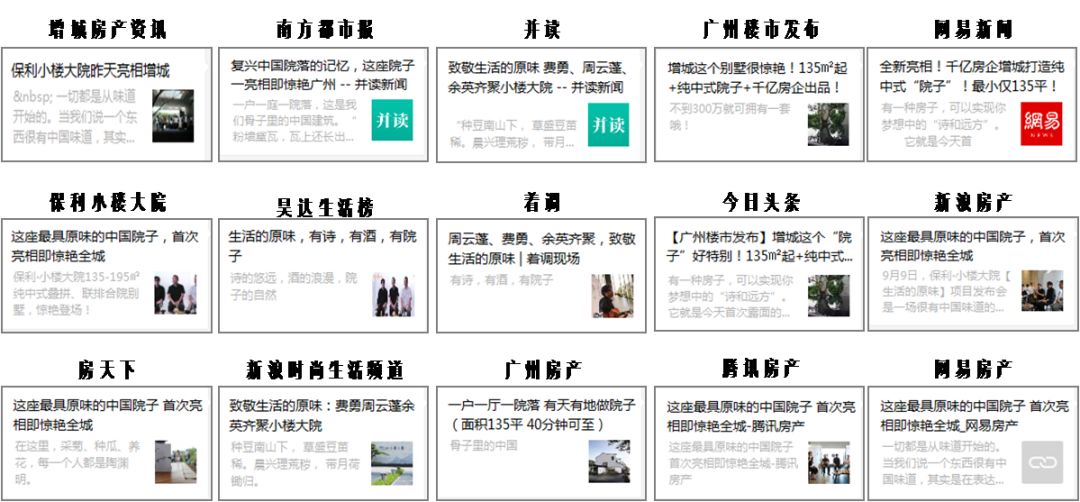Open 致敬生活的原味：费勇周云蓬余英 headline
The height and width of the screenshot is (502, 1080).
tap(322, 415)
